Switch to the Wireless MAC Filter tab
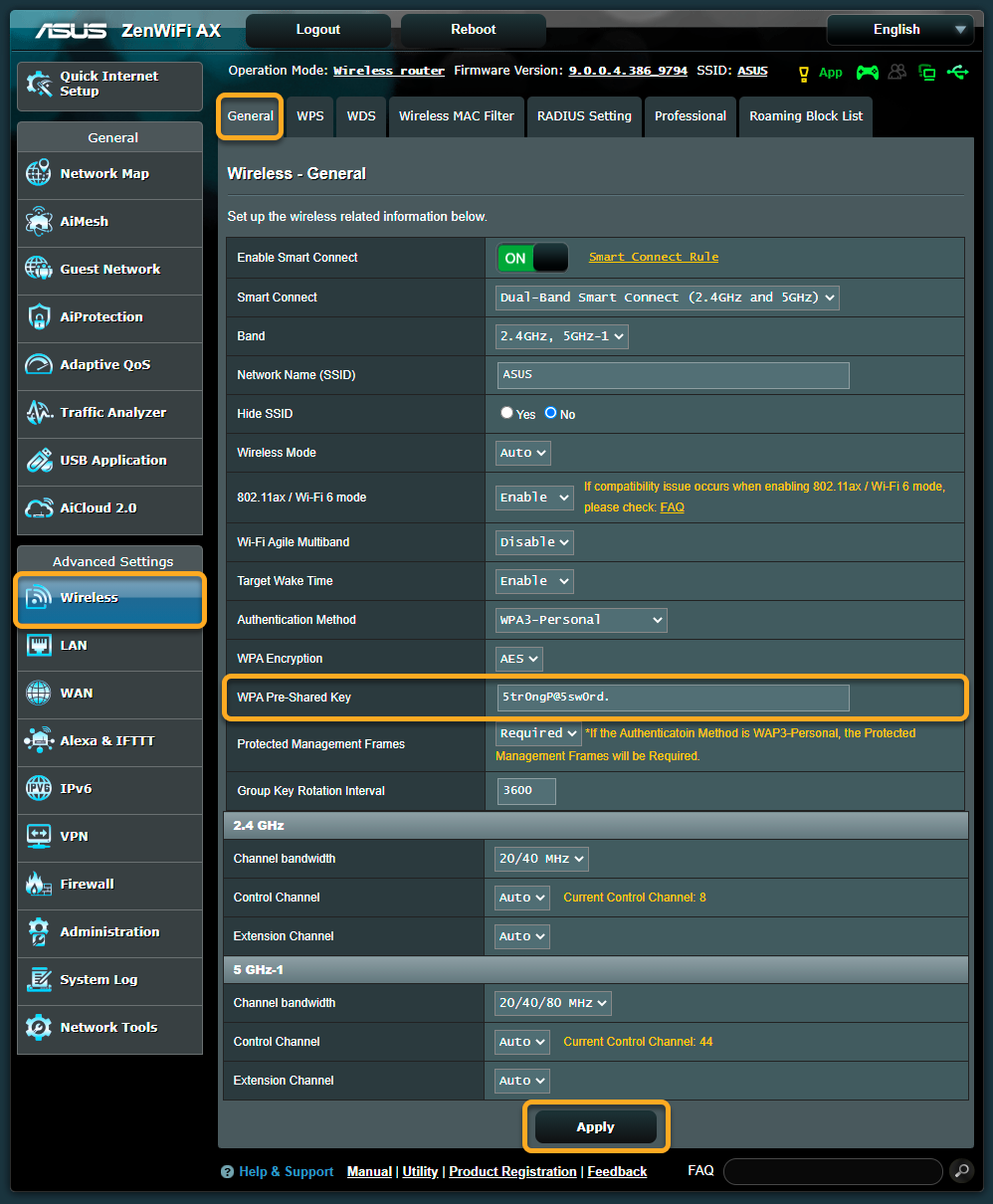The height and width of the screenshot is (1204, 993). coord(457,116)
